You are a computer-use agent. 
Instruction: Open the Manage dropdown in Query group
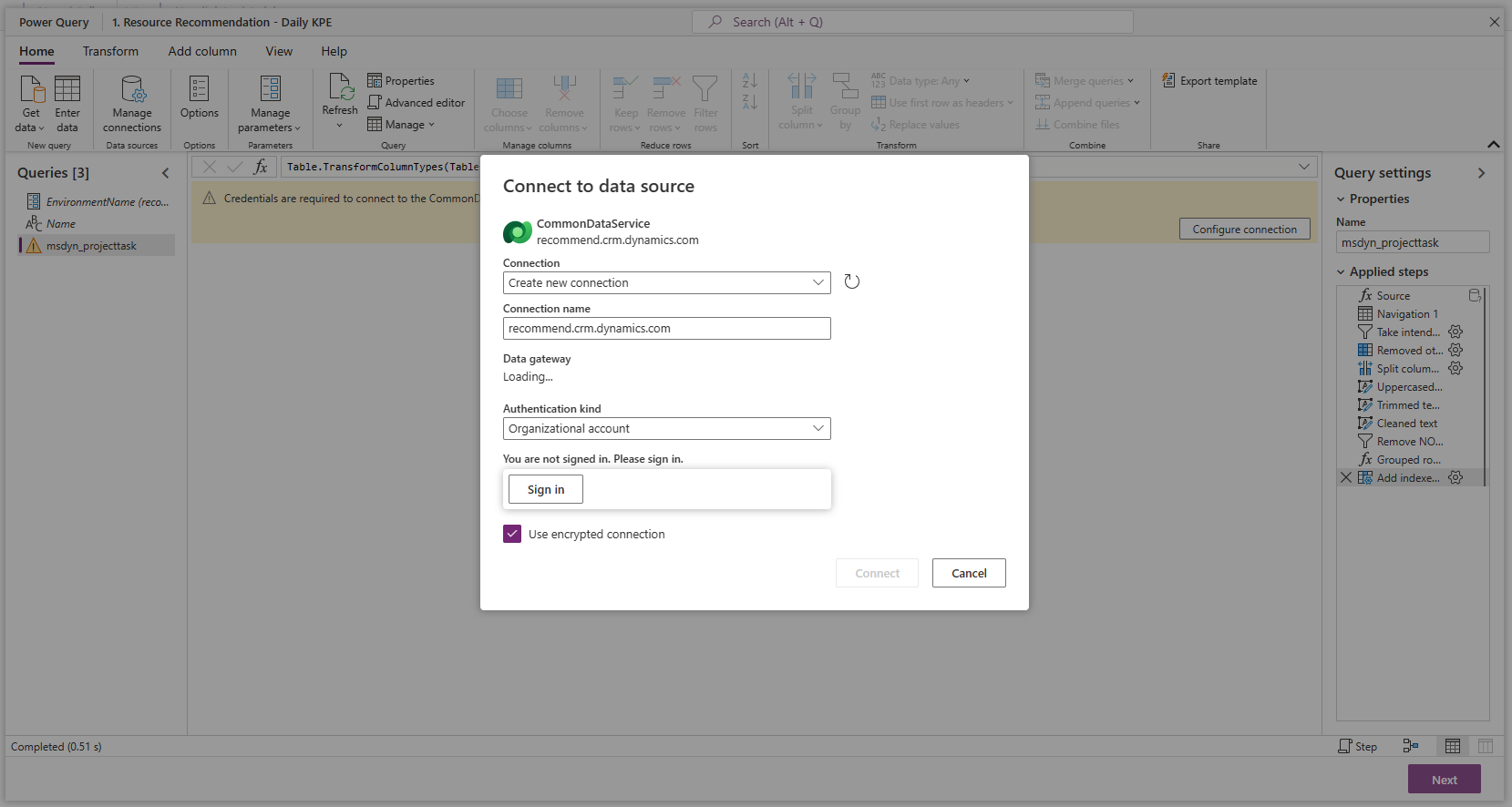(401, 125)
